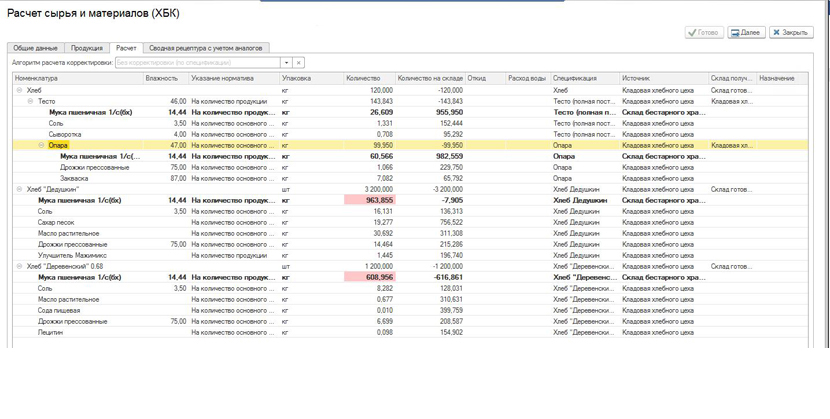The height and width of the screenshot is (419, 830).
Task: Click the clear (x) button beside the algorithm field
Action: (x=298, y=62)
